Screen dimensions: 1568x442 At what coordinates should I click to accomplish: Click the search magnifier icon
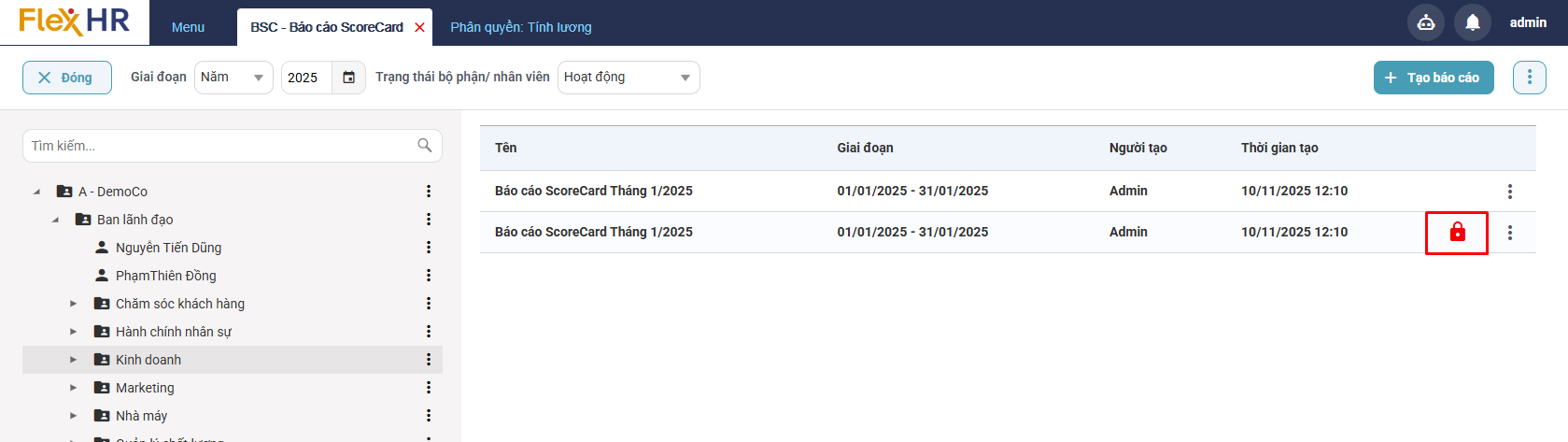[425, 145]
